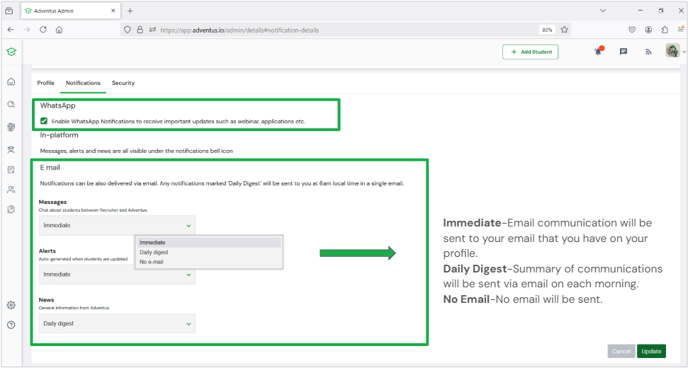Click the browser address bar URL
This screenshot has width=688, height=368.
point(240,30)
